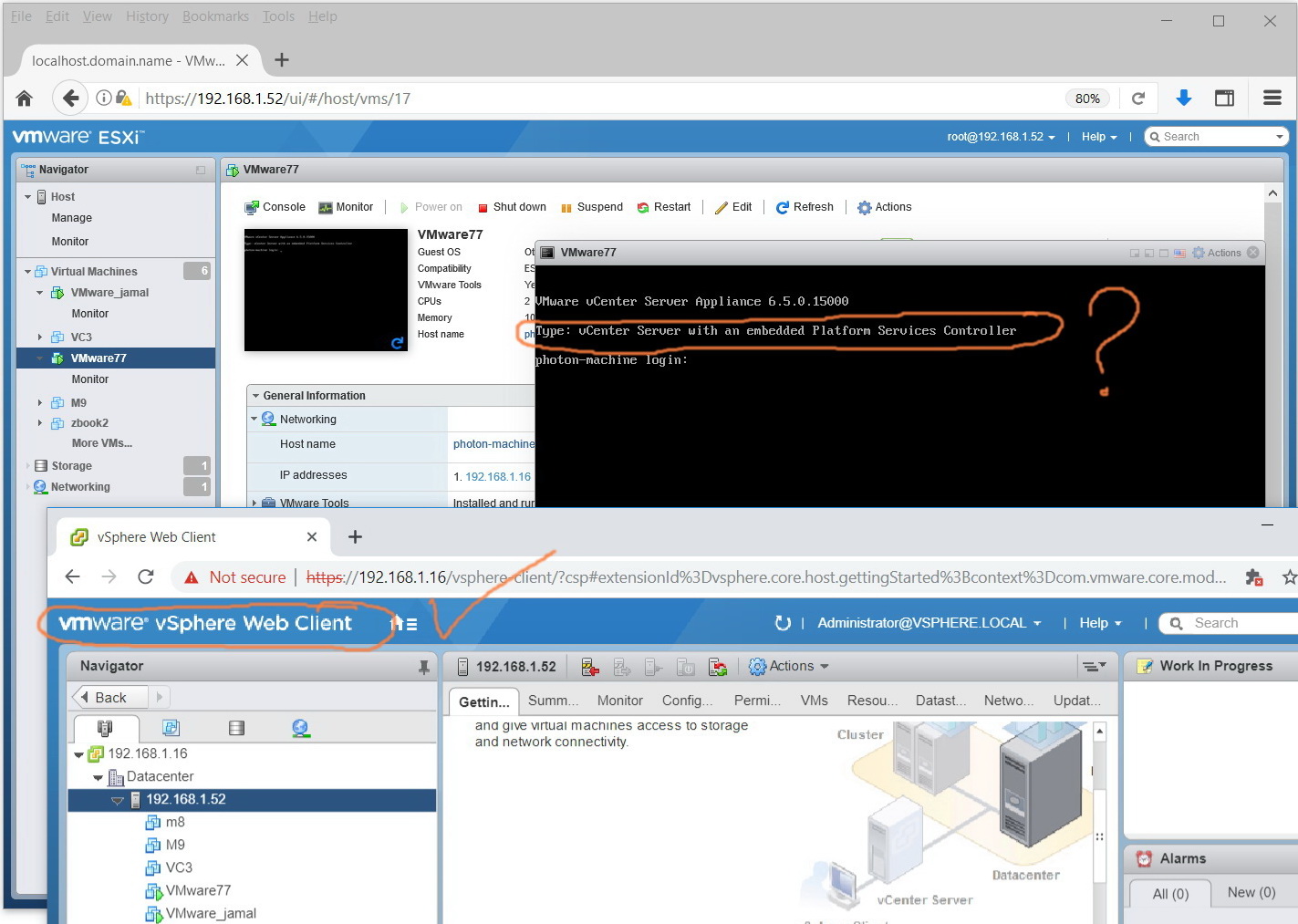This screenshot has height=924, width=1298.
Task: Close the vSphere Web Client browser tab
Action: 312,537
